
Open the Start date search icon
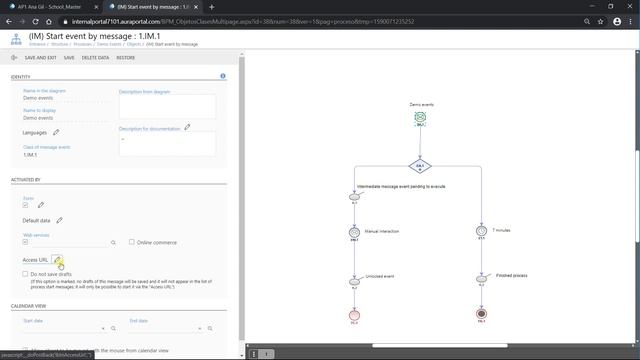click(x=113, y=329)
